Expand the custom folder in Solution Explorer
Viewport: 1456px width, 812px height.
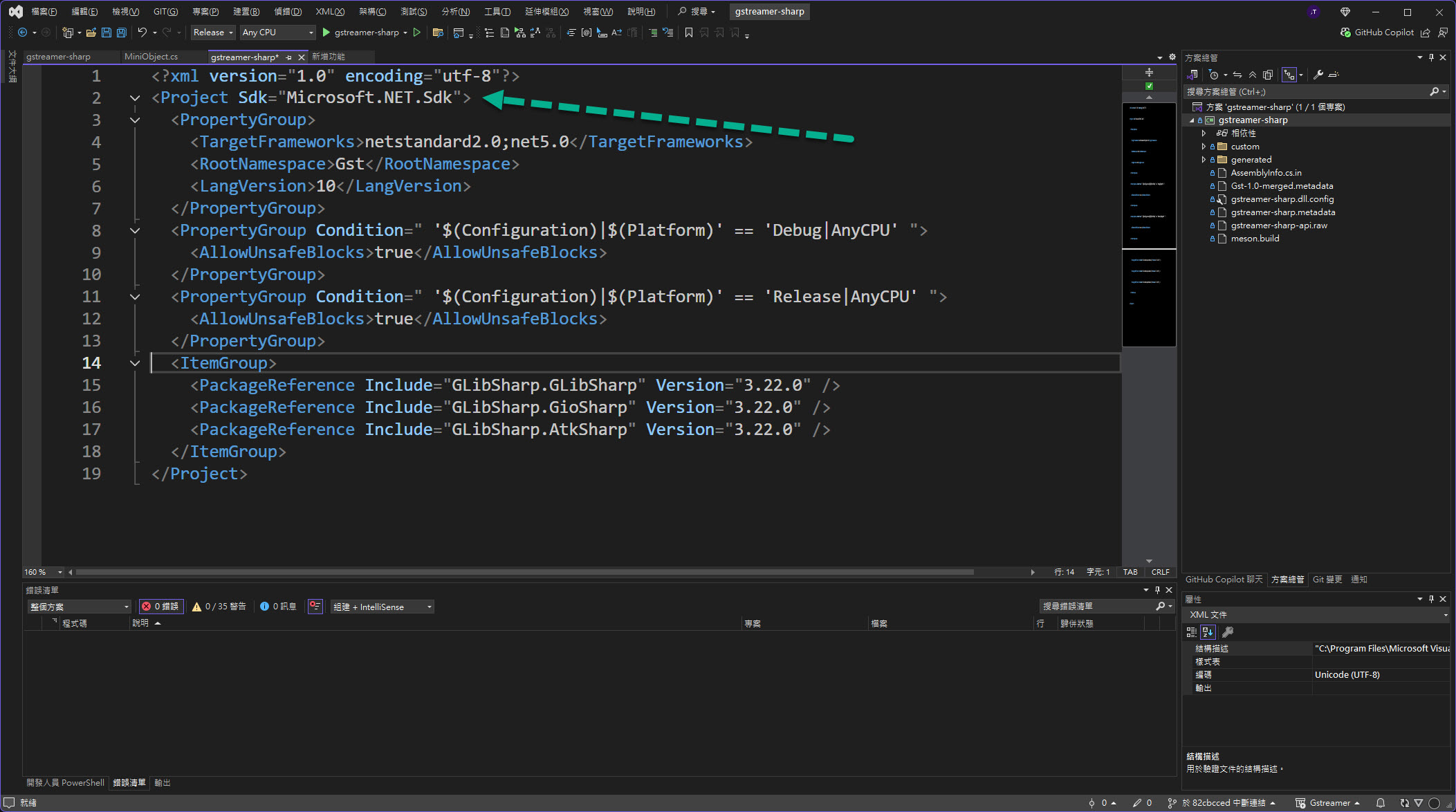pyautogui.click(x=1204, y=147)
